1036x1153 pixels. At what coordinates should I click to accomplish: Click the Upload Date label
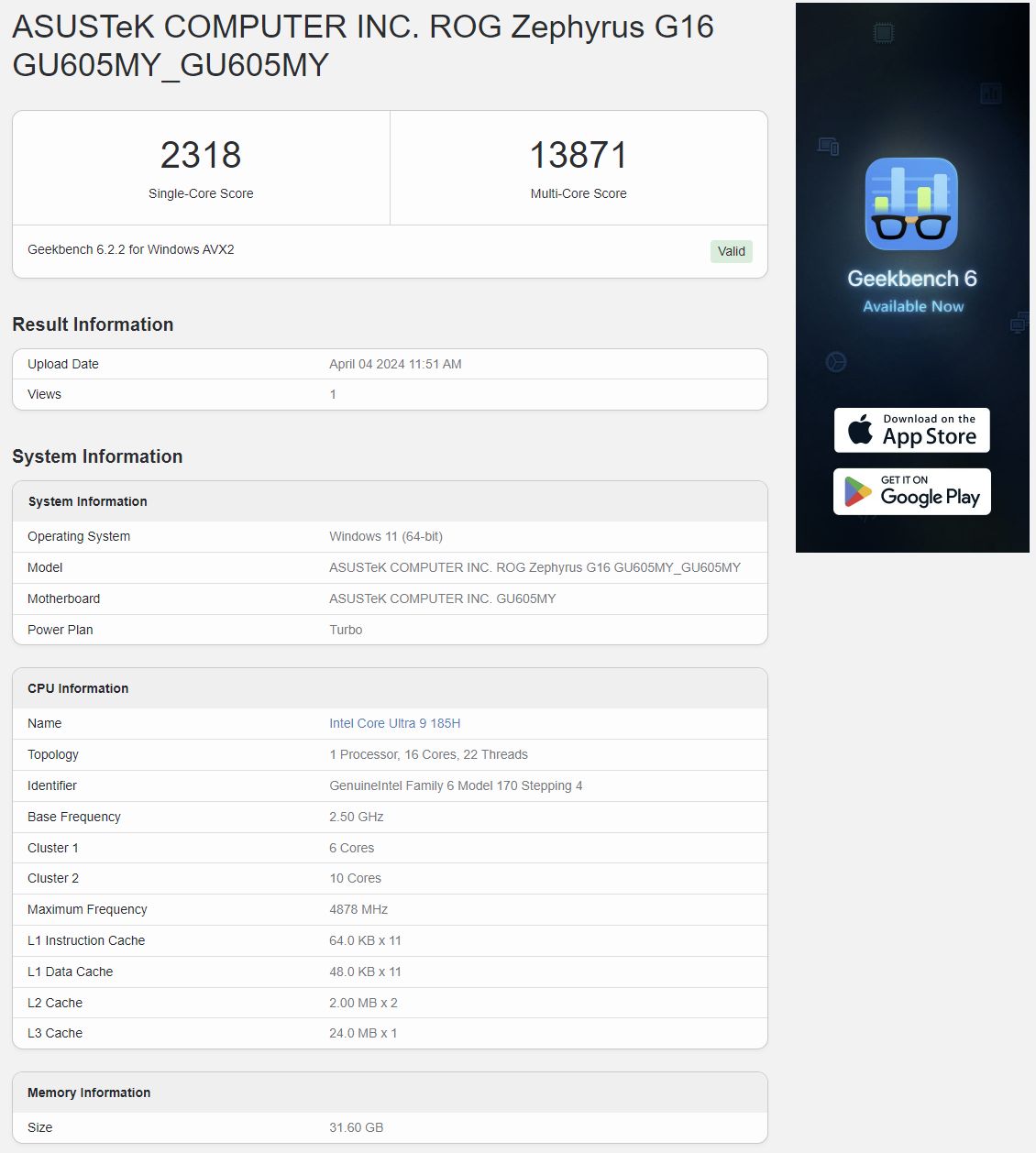(x=63, y=364)
